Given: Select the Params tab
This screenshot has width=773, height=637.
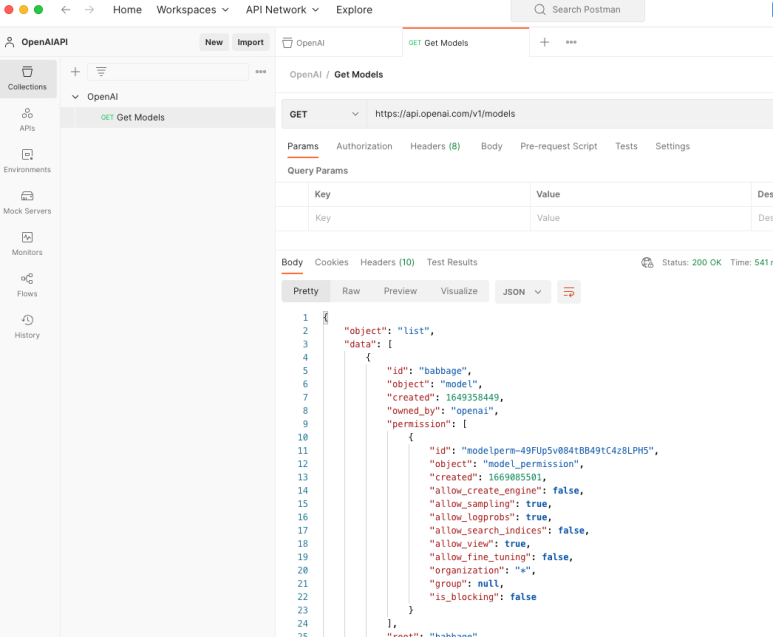Looking at the screenshot, I should 303,146.
